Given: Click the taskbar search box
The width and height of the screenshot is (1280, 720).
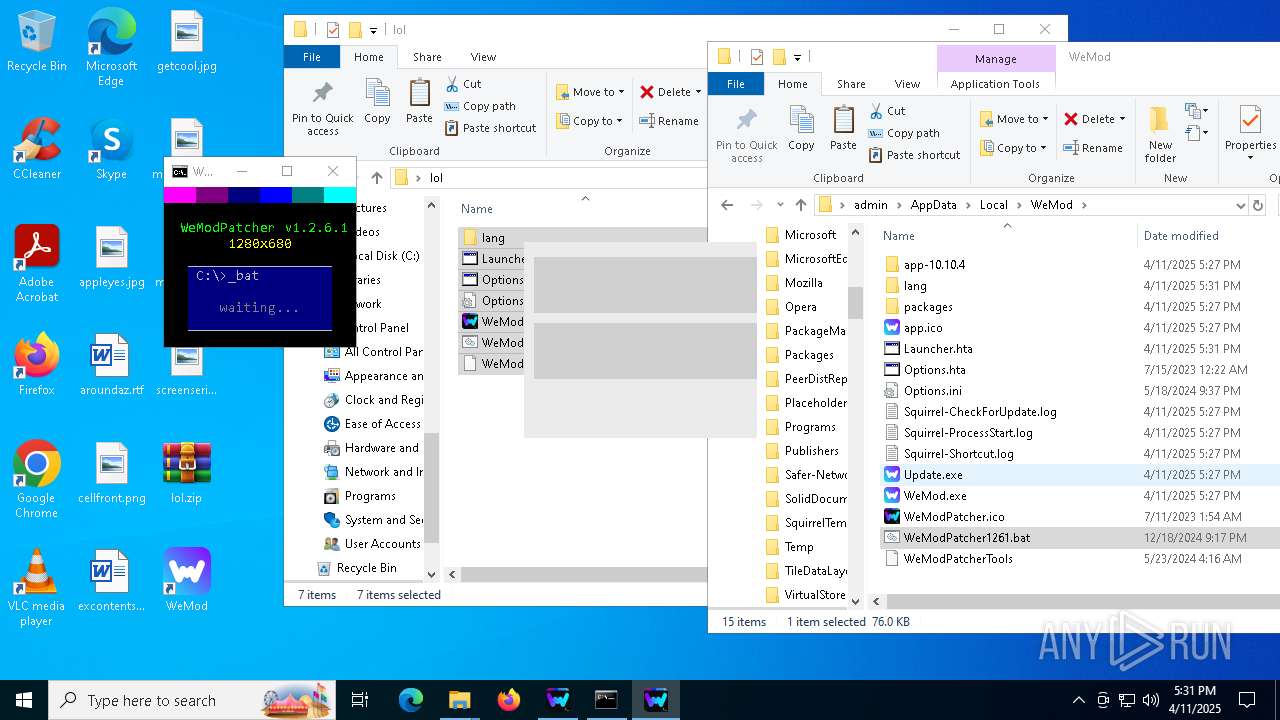Looking at the screenshot, I should pos(192,700).
